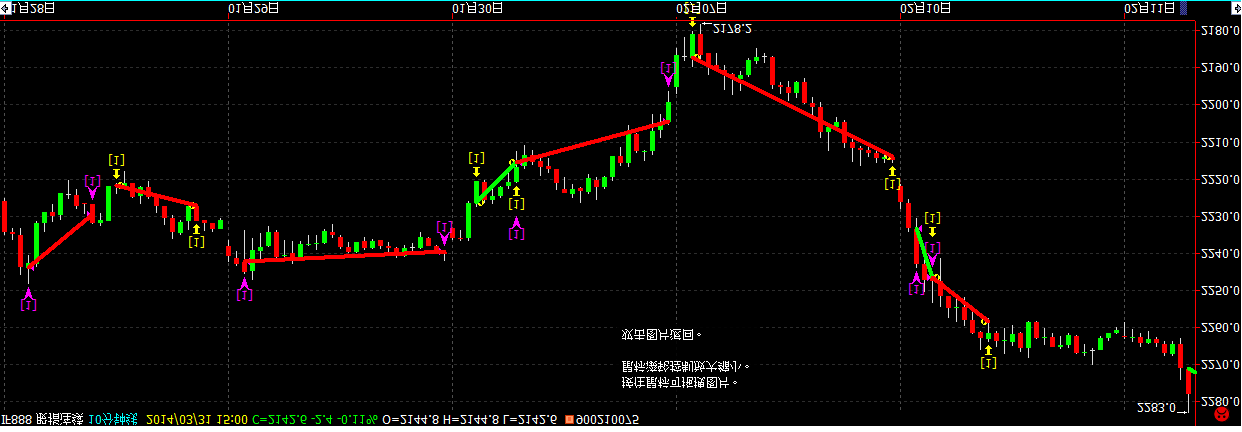Click the 2260.0 price axis label
The width and height of the screenshot is (1242, 432).
point(1218,327)
